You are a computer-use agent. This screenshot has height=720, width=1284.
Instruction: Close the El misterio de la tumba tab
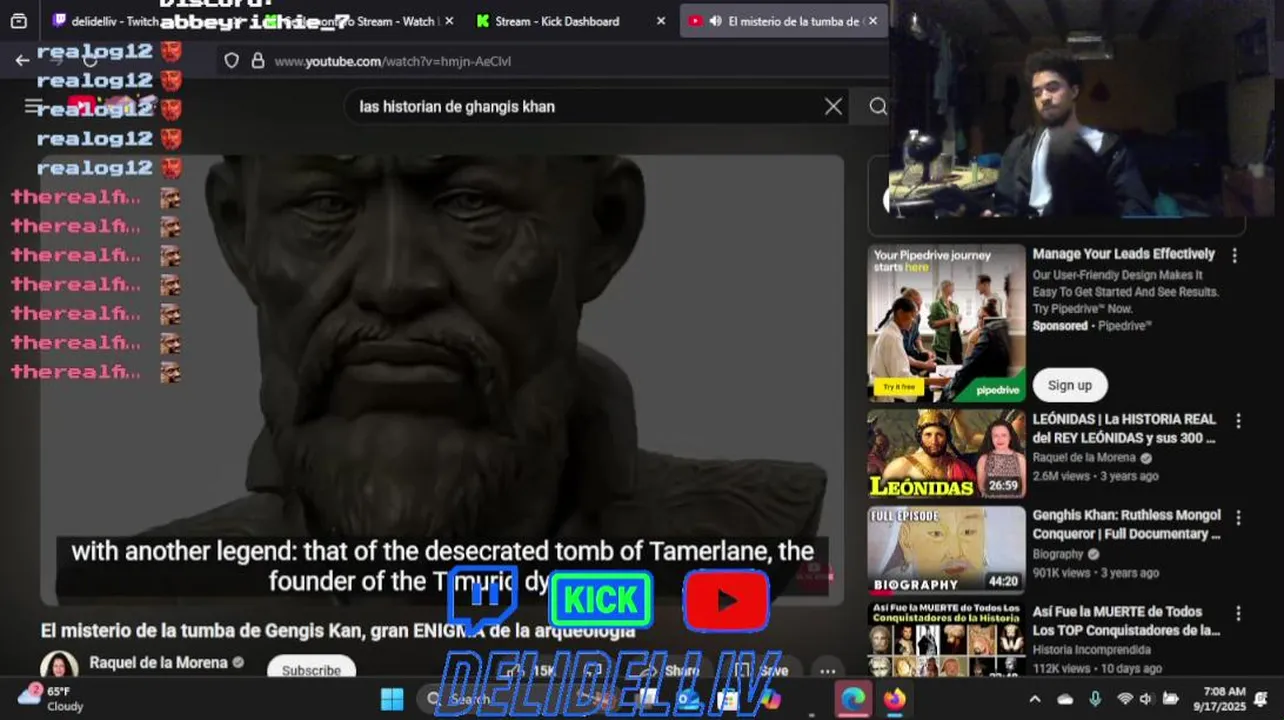tap(872, 21)
